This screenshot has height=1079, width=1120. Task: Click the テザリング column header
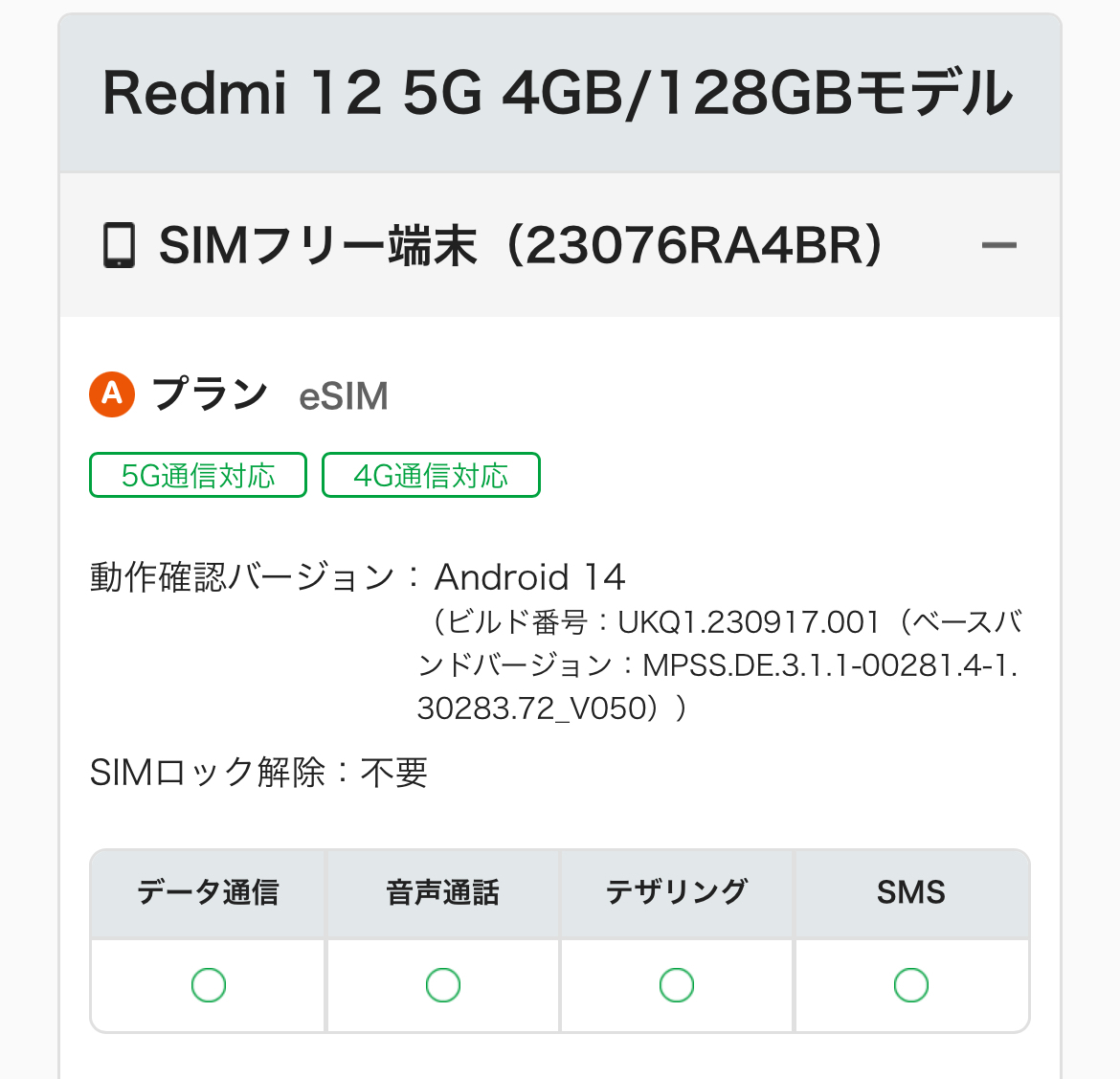677,892
